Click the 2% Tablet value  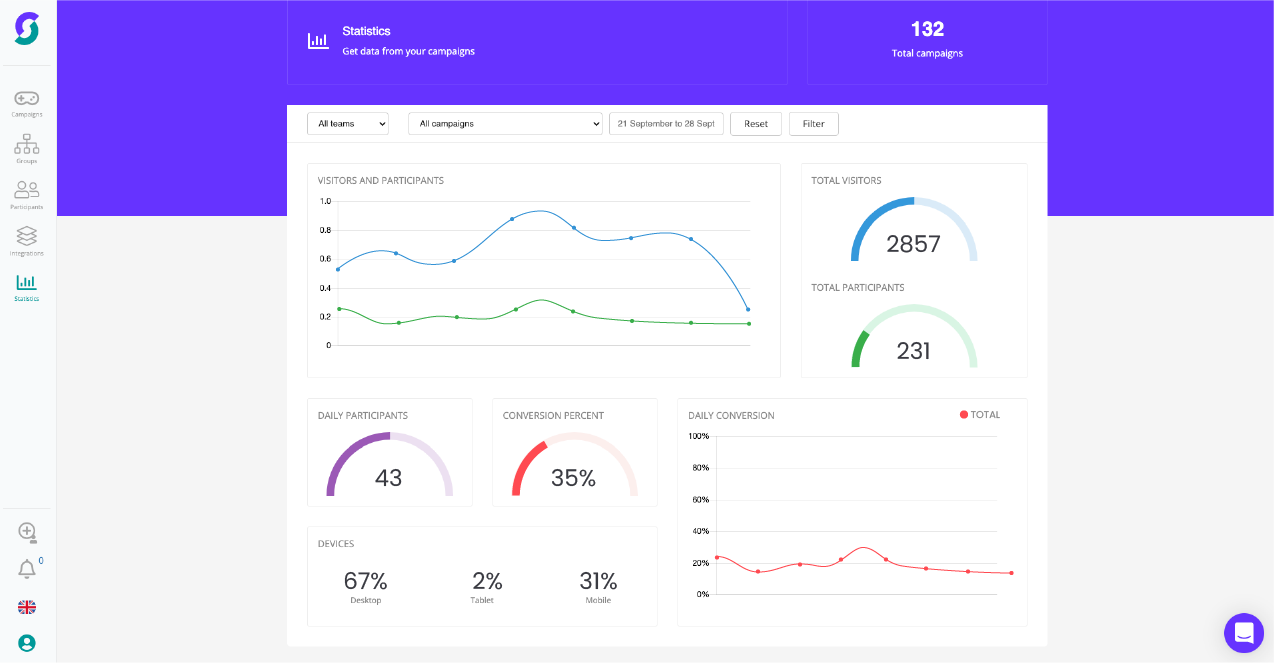click(487, 581)
